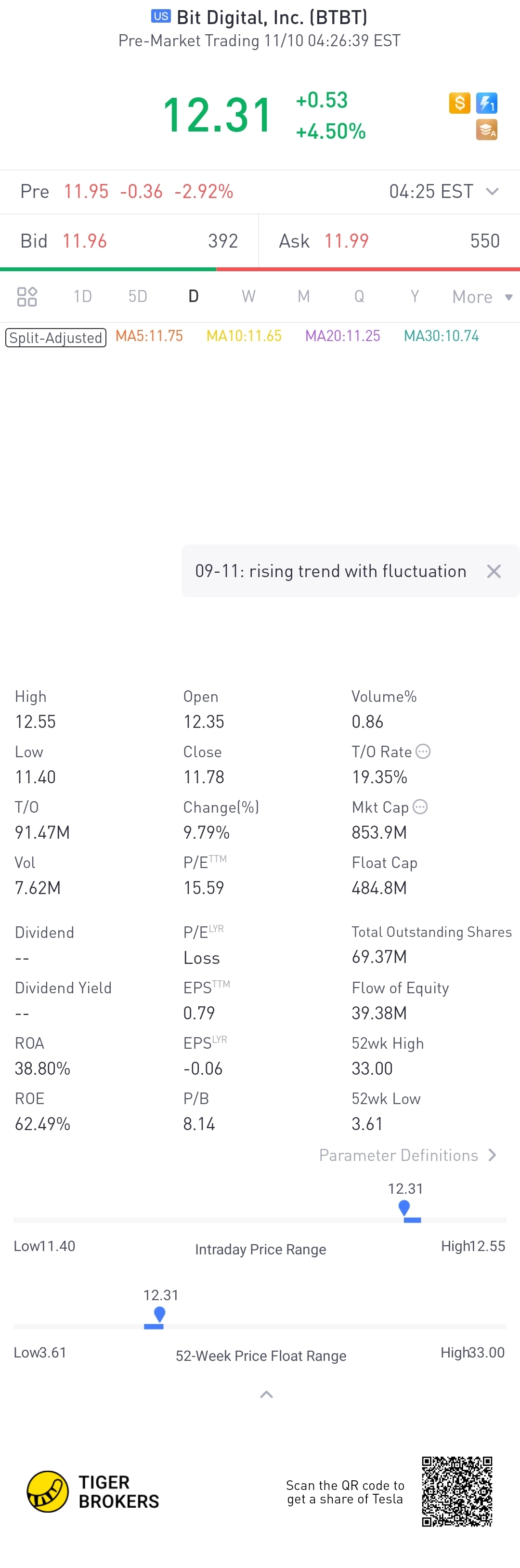Tap the Intraday Price Range marker
The height and width of the screenshot is (1568, 520).
point(406,1211)
